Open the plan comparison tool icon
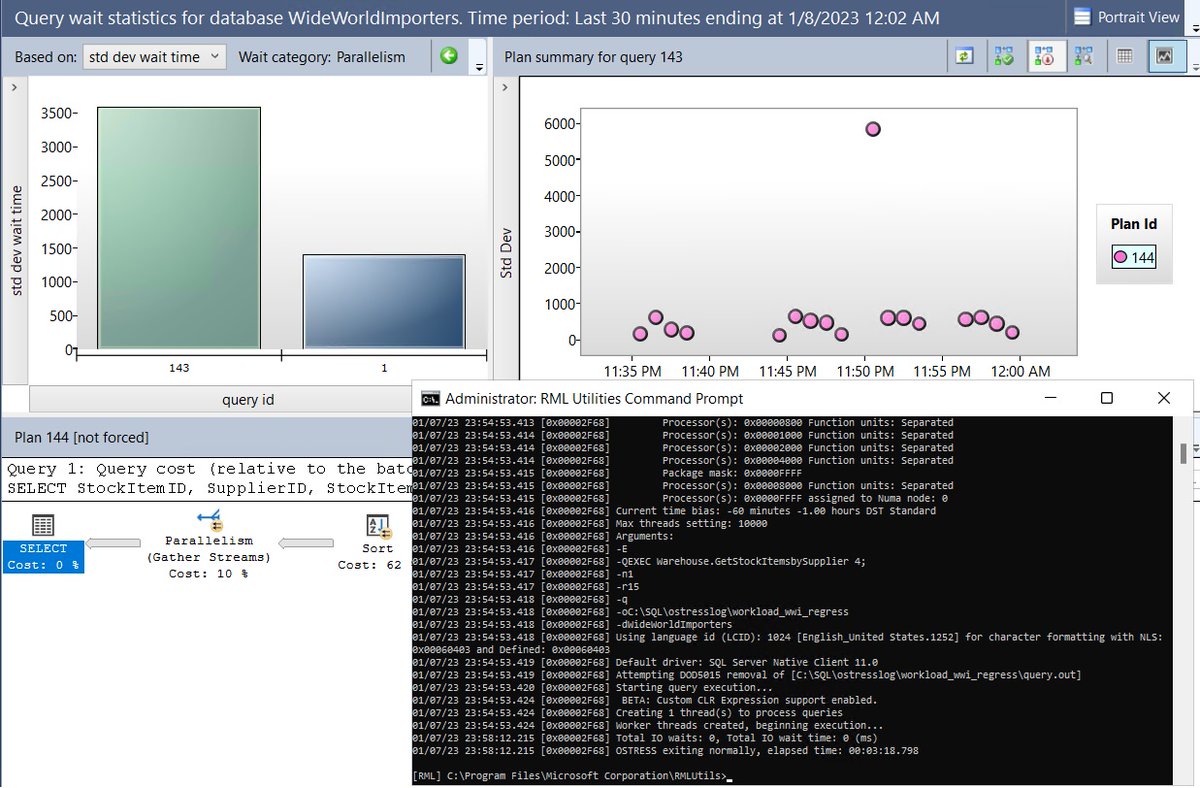 pyautogui.click(x=1083, y=55)
